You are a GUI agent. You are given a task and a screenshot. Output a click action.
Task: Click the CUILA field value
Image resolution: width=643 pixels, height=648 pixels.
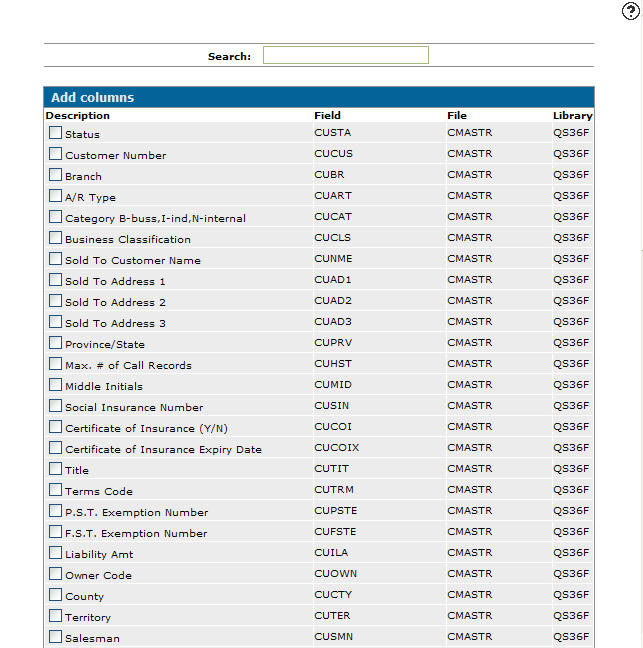[331, 553]
